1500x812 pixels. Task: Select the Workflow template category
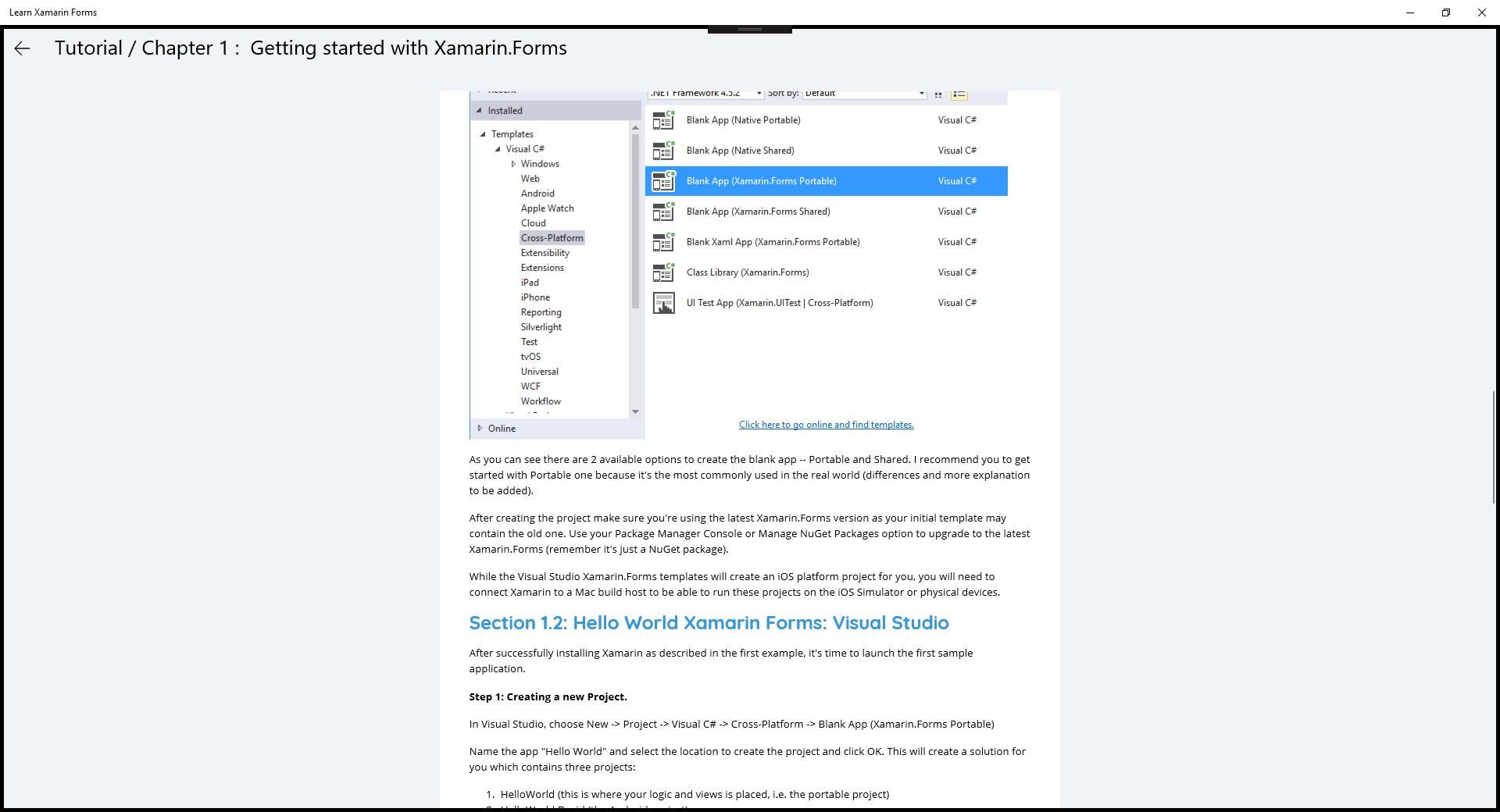click(x=541, y=401)
